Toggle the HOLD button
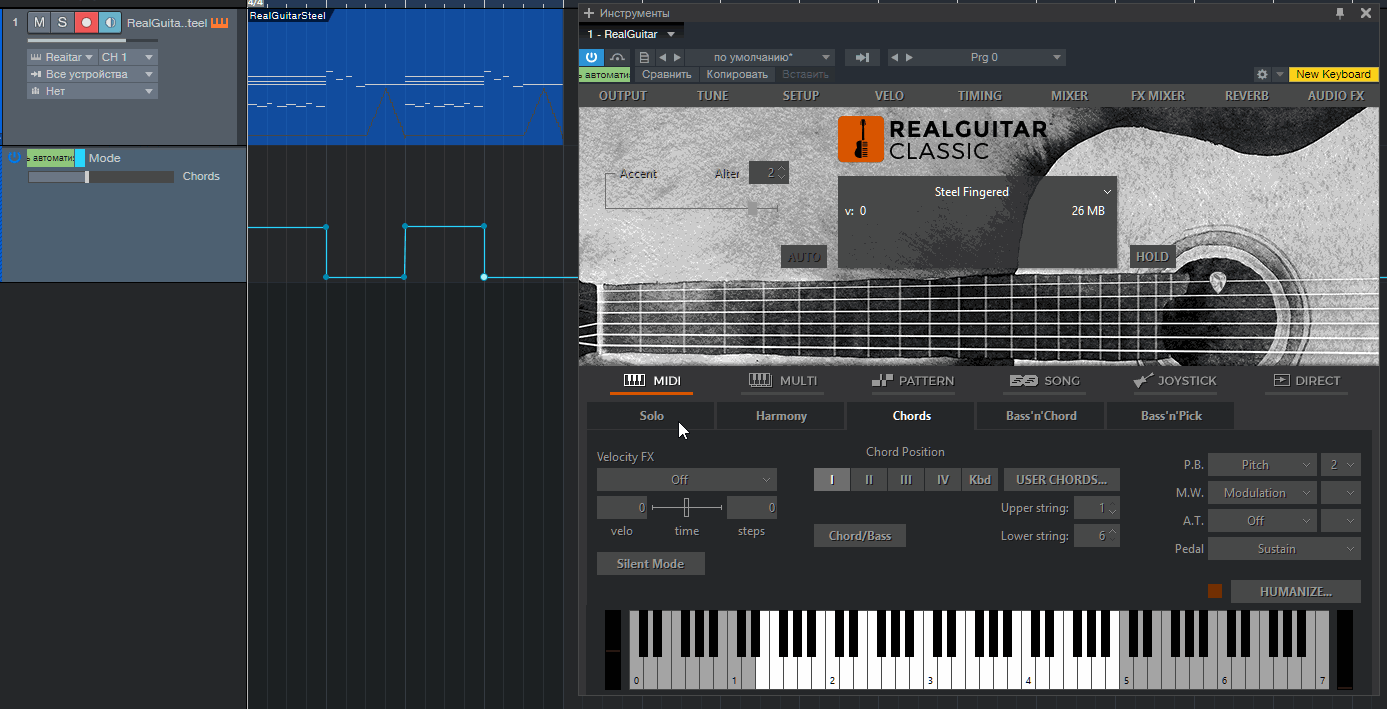Image resolution: width=1387 pixels, height=709 pixels. [x=1151, y=257]
